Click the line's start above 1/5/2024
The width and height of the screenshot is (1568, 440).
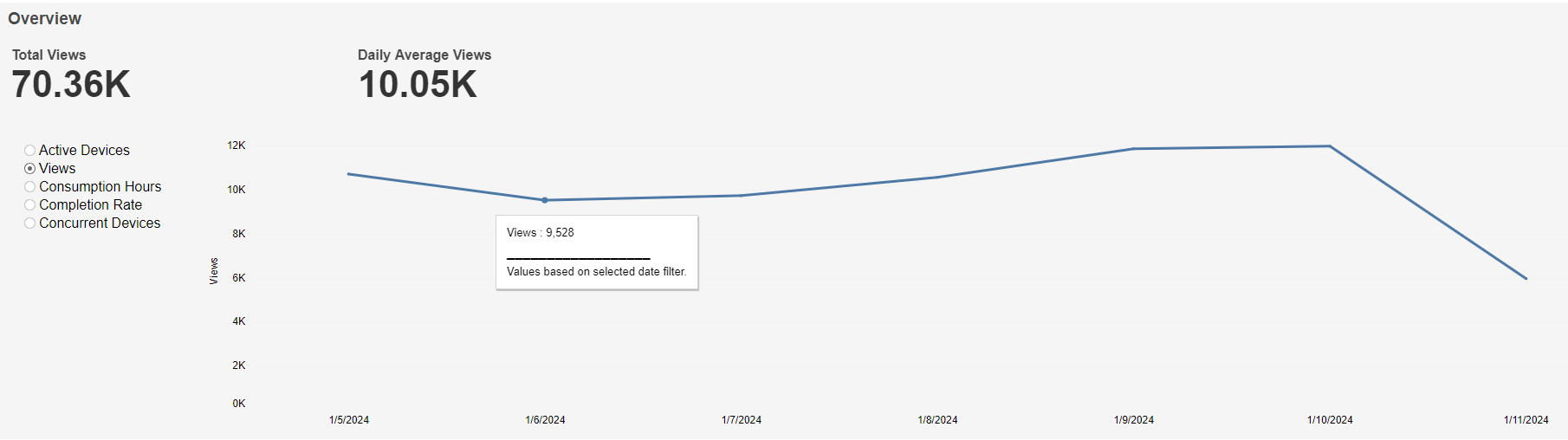click(x=349, y=174)
